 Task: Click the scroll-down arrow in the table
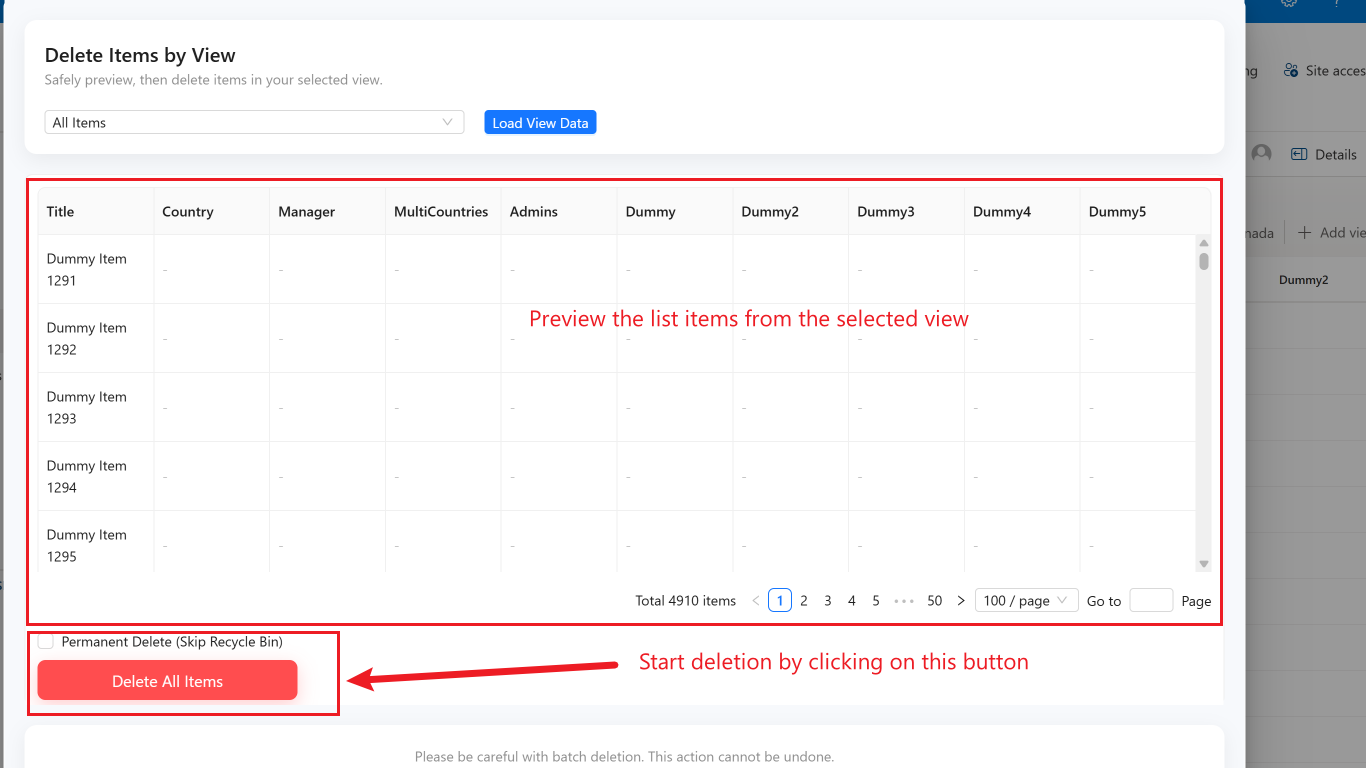(x=1204, y=564)
